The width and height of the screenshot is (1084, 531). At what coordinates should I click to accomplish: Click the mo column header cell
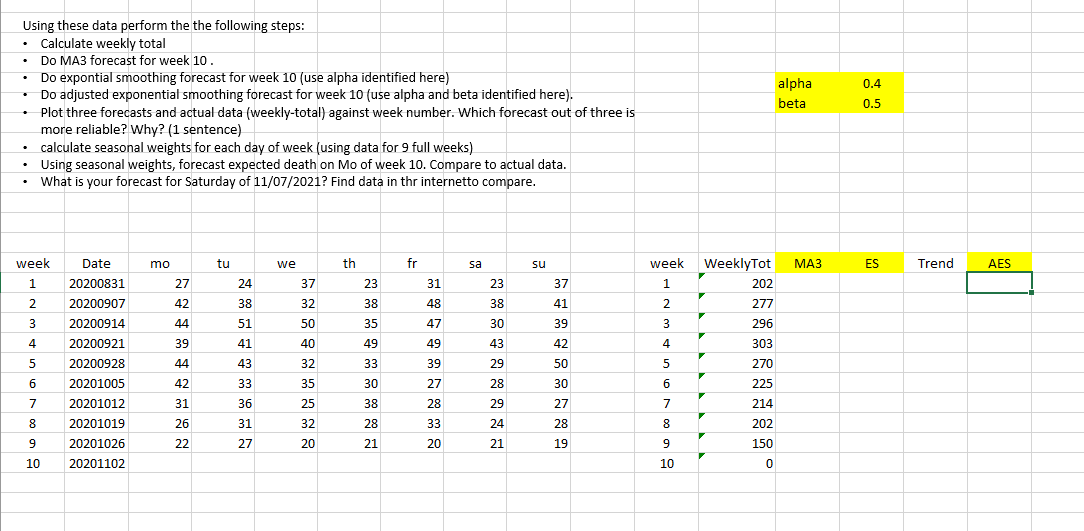tap(160, 263)
